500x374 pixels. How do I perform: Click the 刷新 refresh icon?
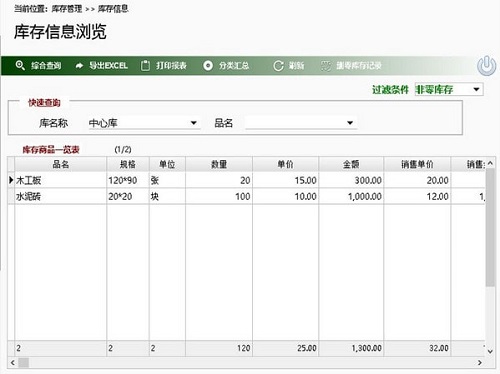point(278,66)
